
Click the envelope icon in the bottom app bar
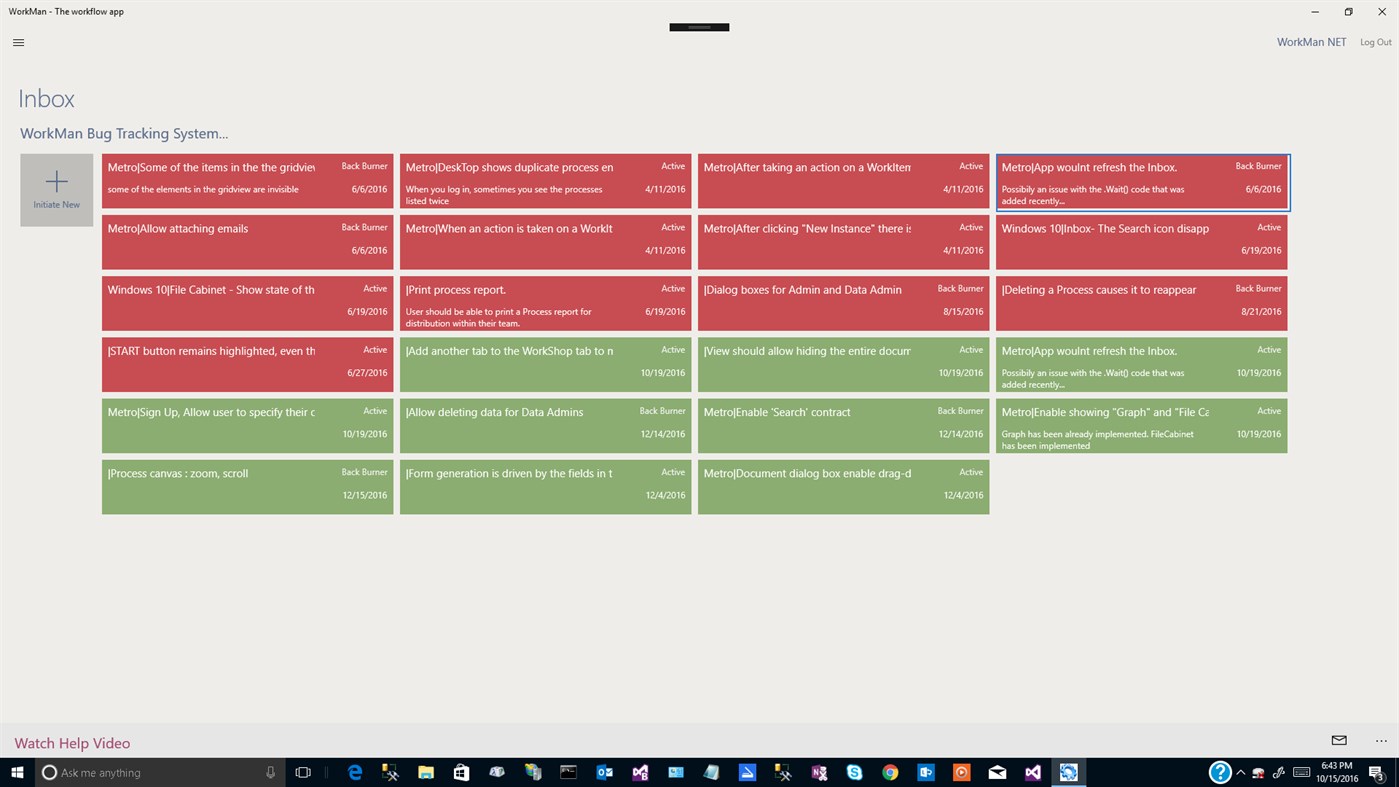pyautogui.click(x=1338, y=740)
